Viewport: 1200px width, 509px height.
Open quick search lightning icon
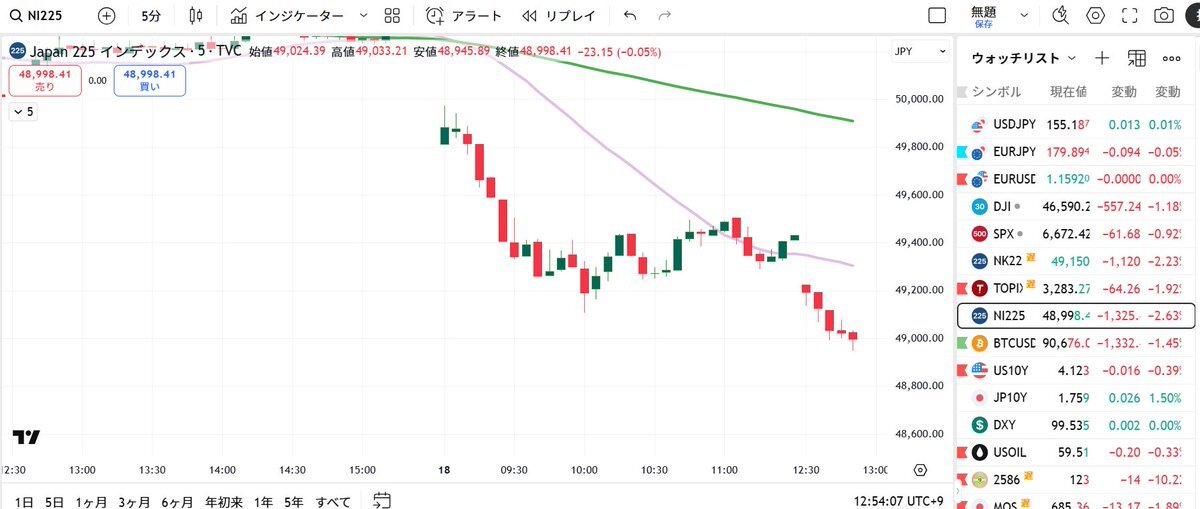point(1061,16)
